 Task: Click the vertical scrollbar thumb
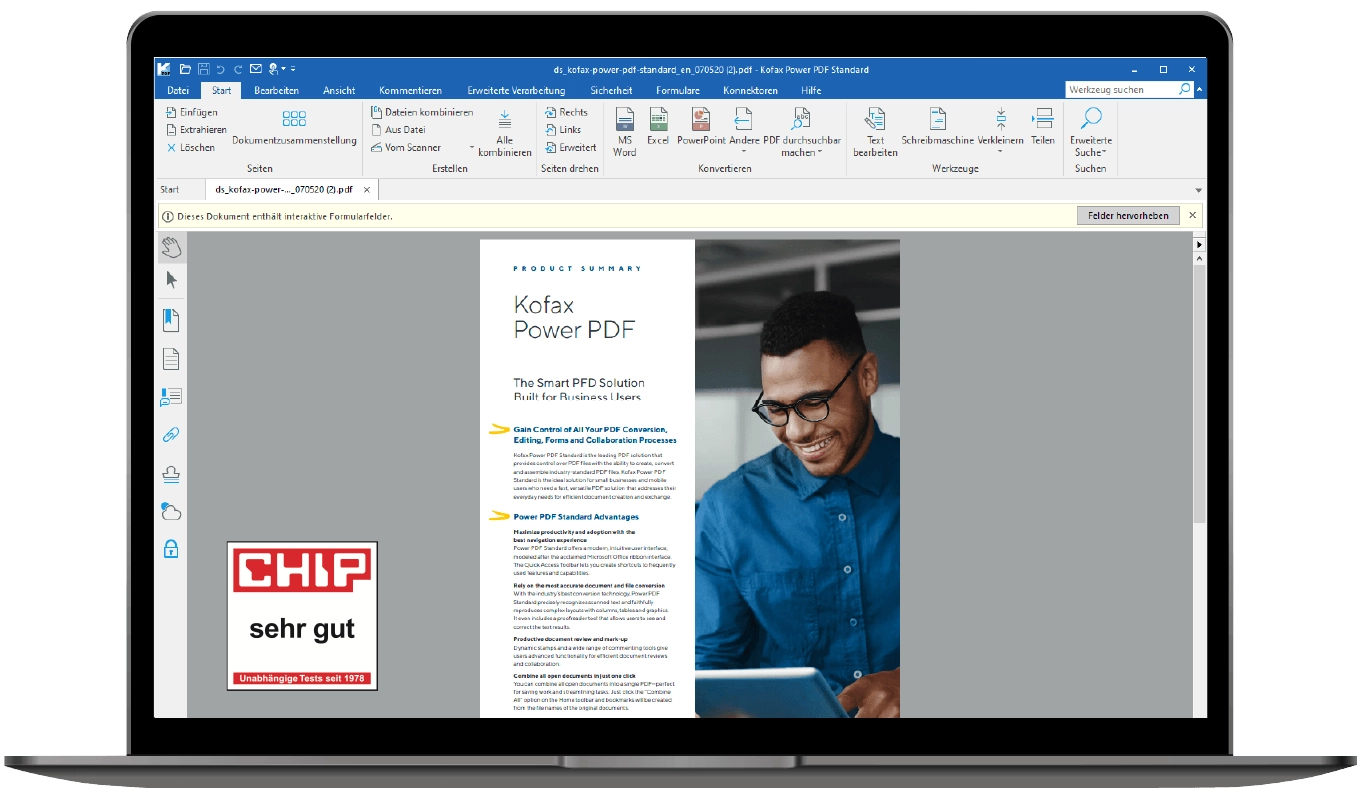tap(1200, 394)
